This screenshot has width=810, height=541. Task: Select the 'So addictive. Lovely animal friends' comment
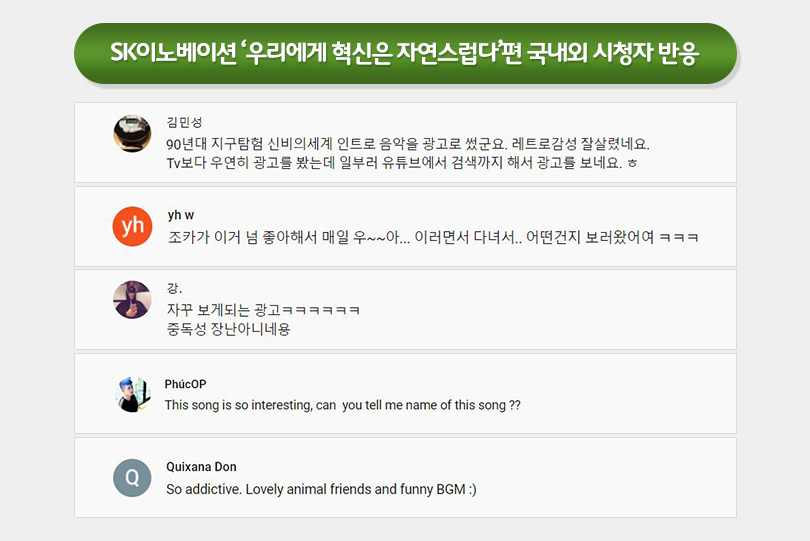tap(321, 490)
